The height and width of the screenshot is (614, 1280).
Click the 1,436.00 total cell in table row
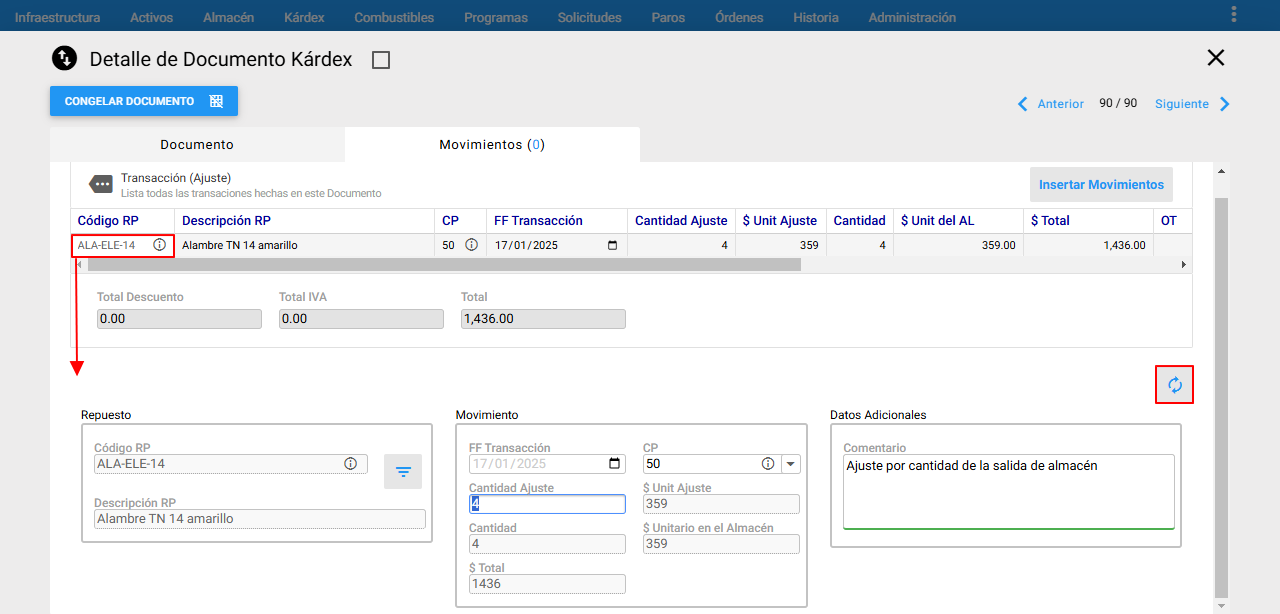1088,245
